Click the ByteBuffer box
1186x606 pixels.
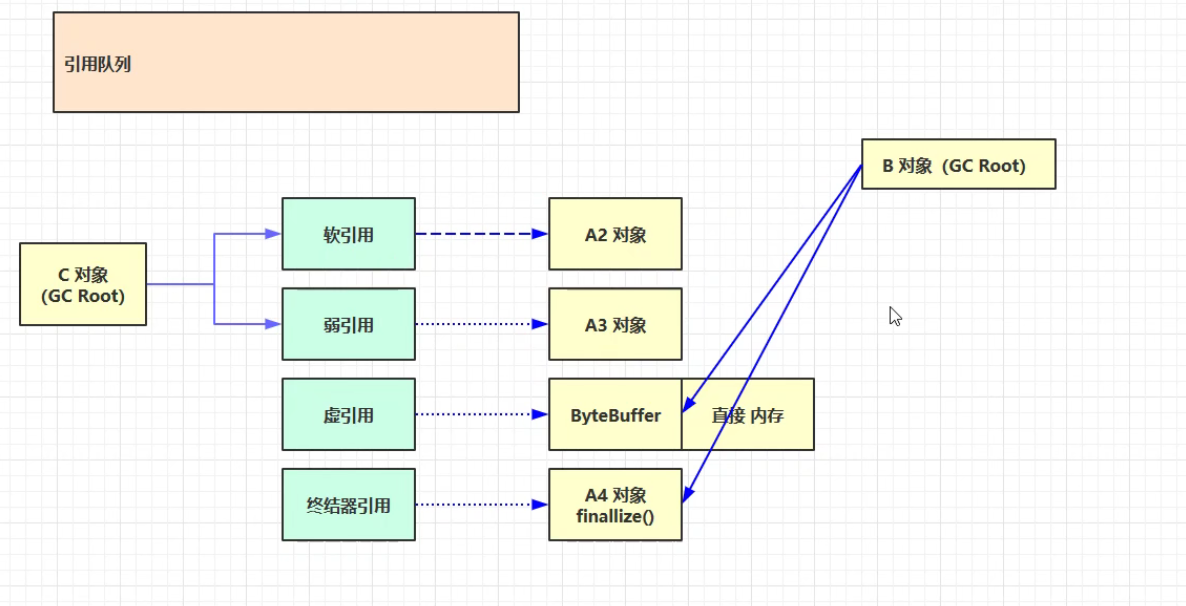coord(615,414)
